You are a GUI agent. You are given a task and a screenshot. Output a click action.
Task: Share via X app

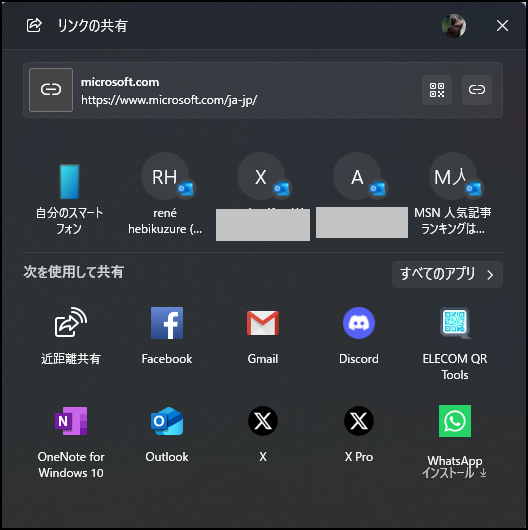(x=263, y=434)
